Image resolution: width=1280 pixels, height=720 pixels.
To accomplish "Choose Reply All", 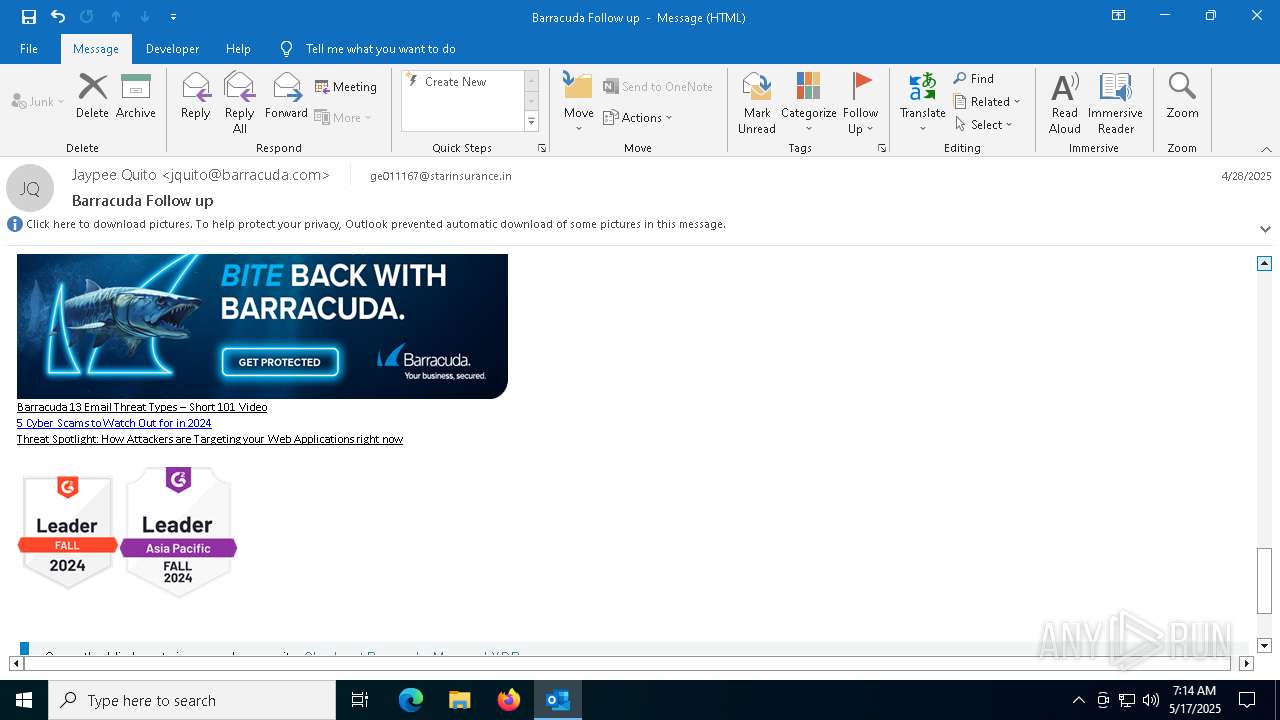I will [x=240, y=103].
